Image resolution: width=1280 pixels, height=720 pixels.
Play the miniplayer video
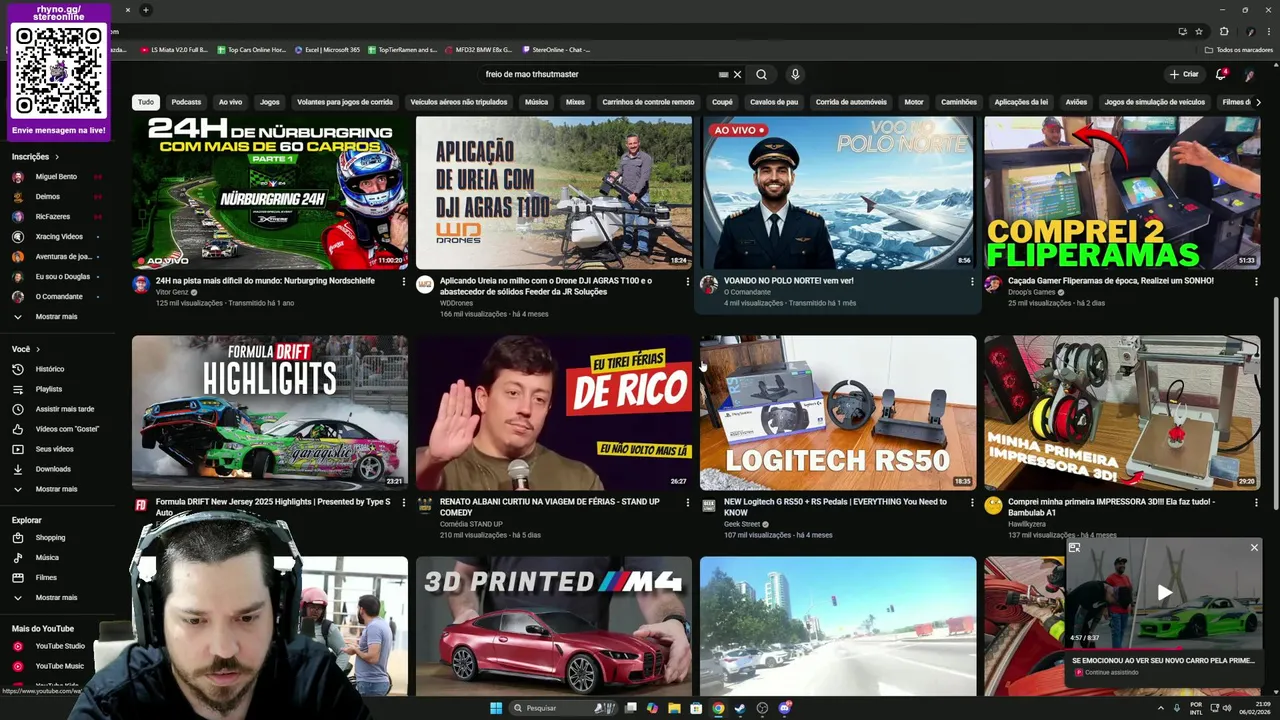click(x=1164, y=592)
